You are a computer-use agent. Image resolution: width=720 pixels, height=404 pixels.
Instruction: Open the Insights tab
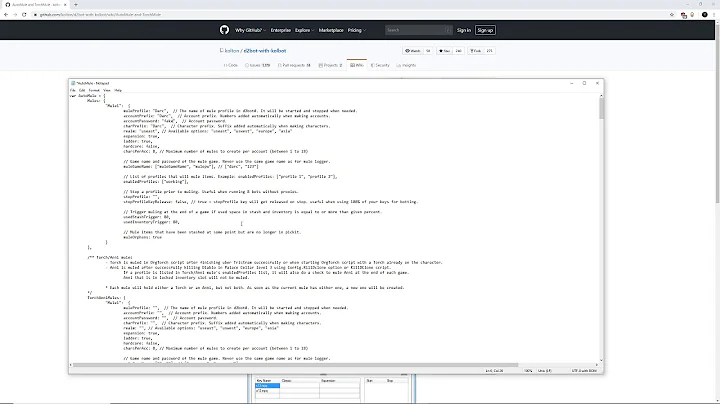coord(406,65)
